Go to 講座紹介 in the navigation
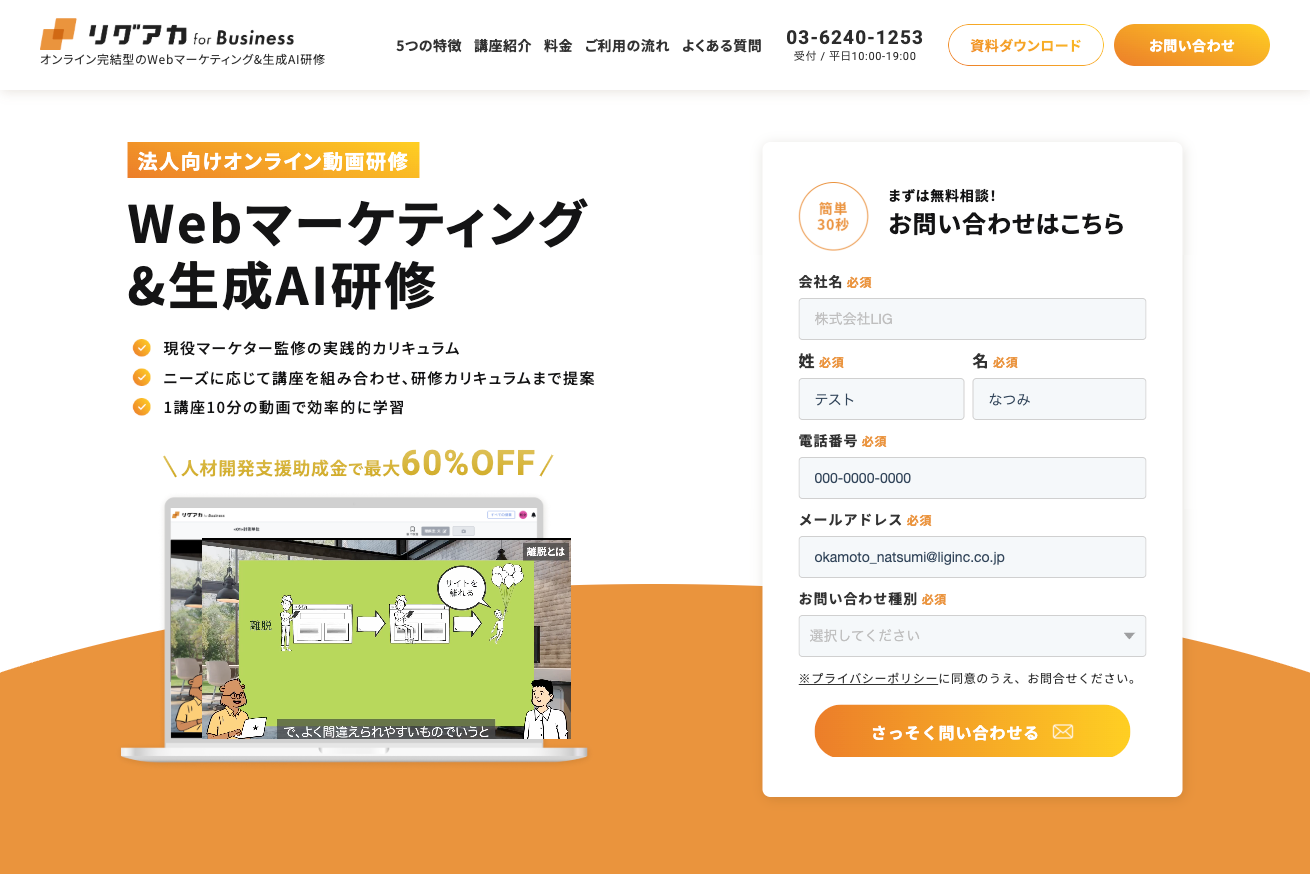 click(x=503, y=45)
